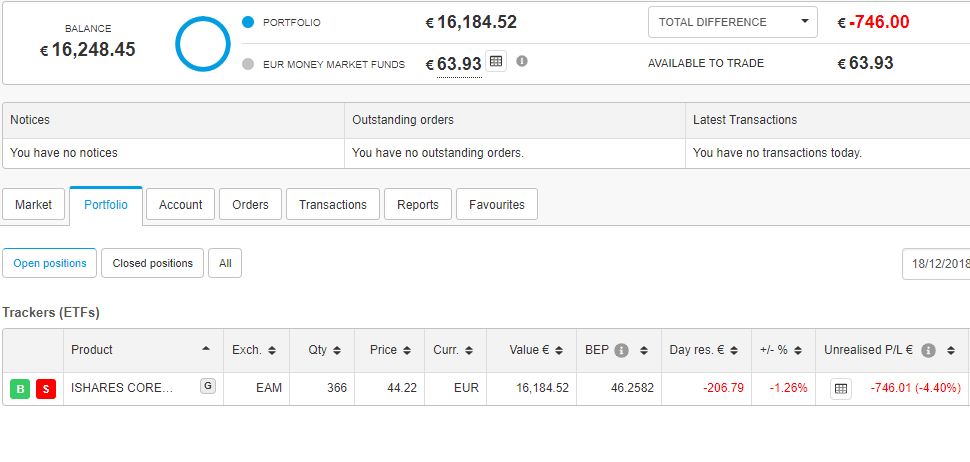The width and height of the screenshot is (970, 462).
Task: Click the Unrealised P/L info icon
Action: [928, 351]
